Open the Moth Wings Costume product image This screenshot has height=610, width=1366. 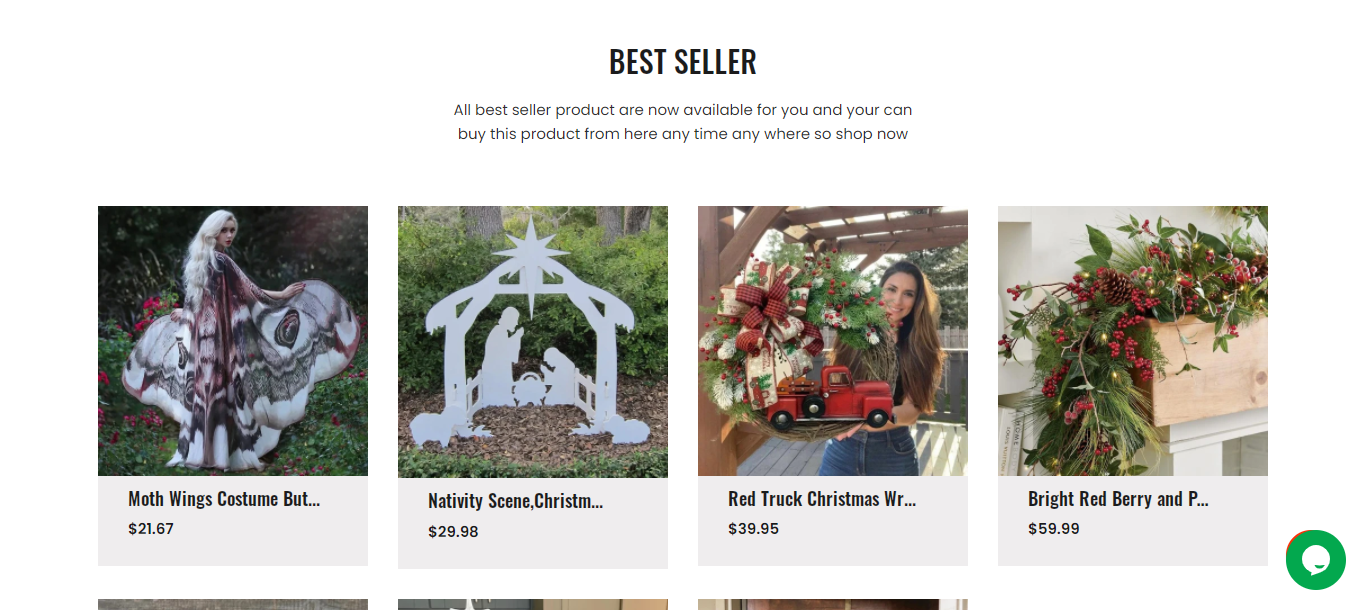tap(233, 341)
